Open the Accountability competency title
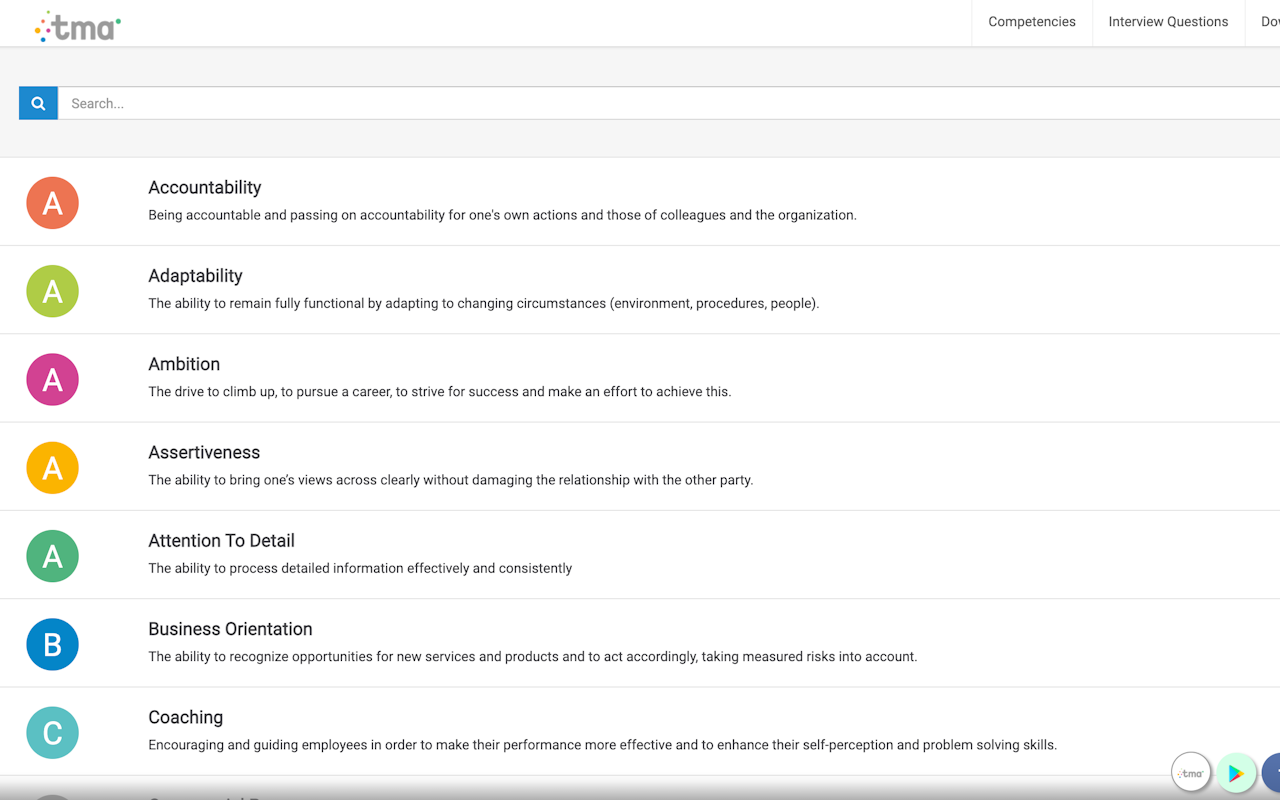 tap(205, 187)
